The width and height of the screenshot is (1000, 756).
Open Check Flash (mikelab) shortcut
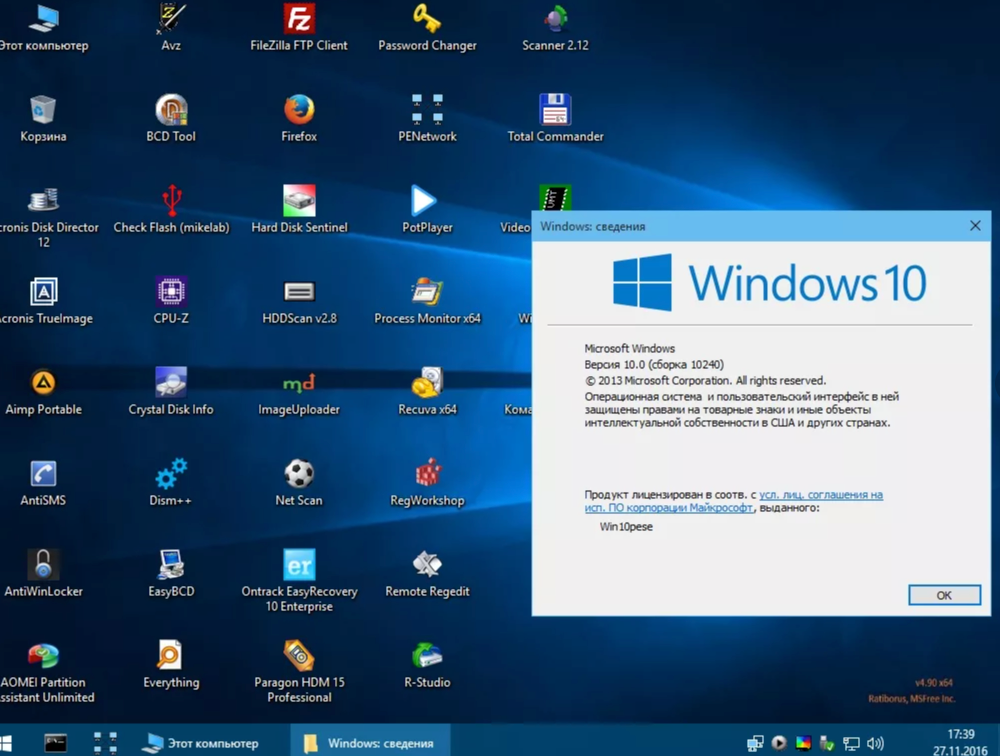click(x=171, y=209)
